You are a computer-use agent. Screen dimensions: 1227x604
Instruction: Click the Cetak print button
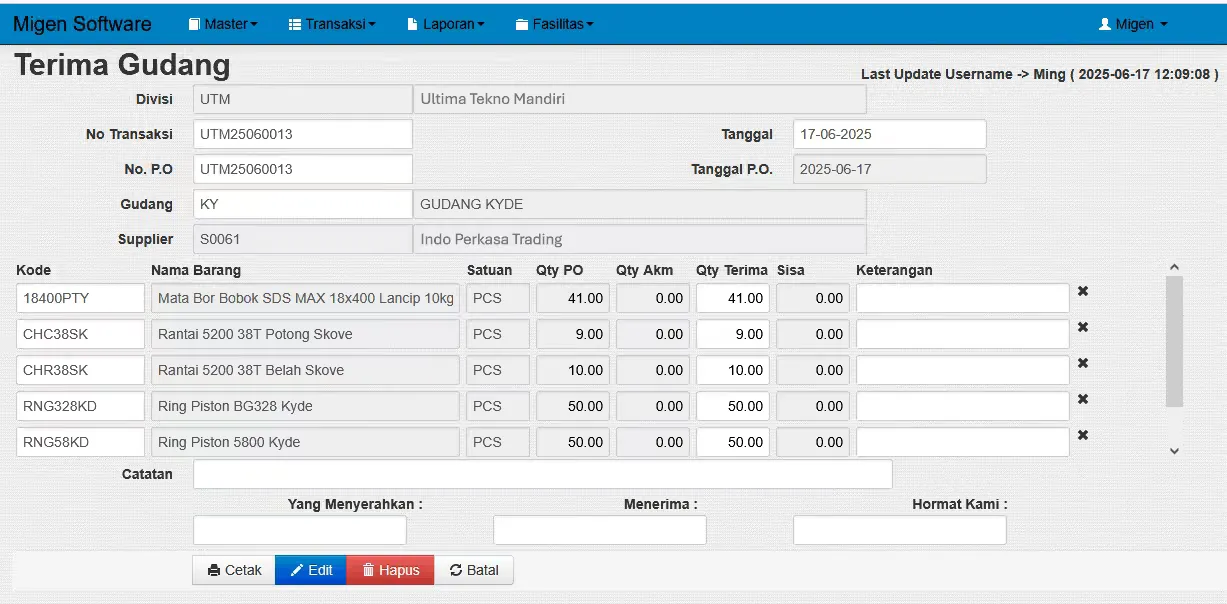coord(234,570)
